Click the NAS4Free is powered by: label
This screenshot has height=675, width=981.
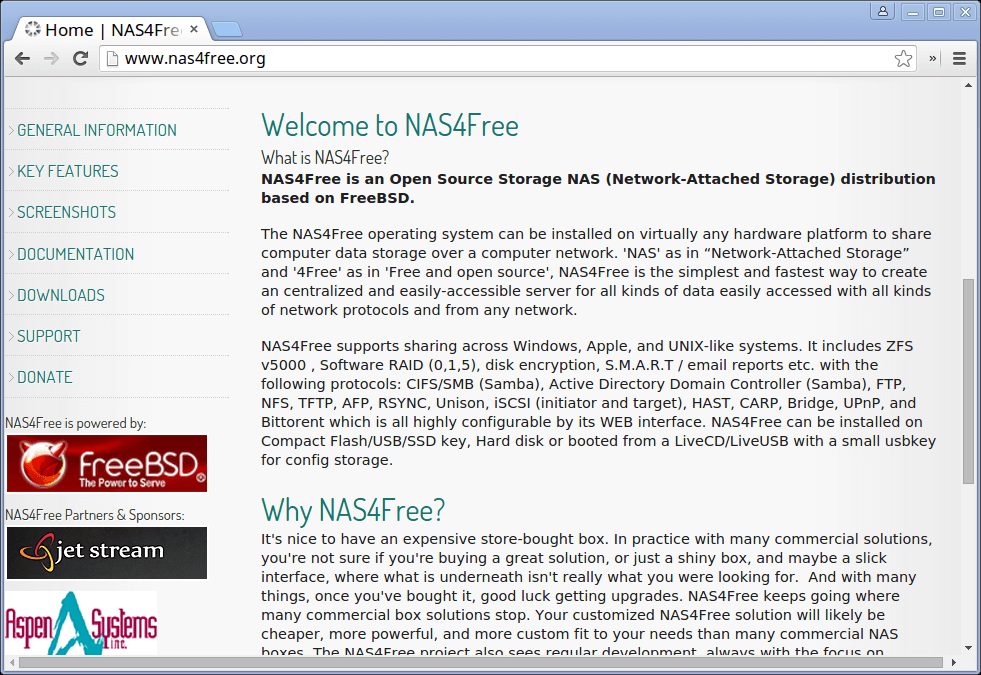pyautogui.click(x=76, y=423)
